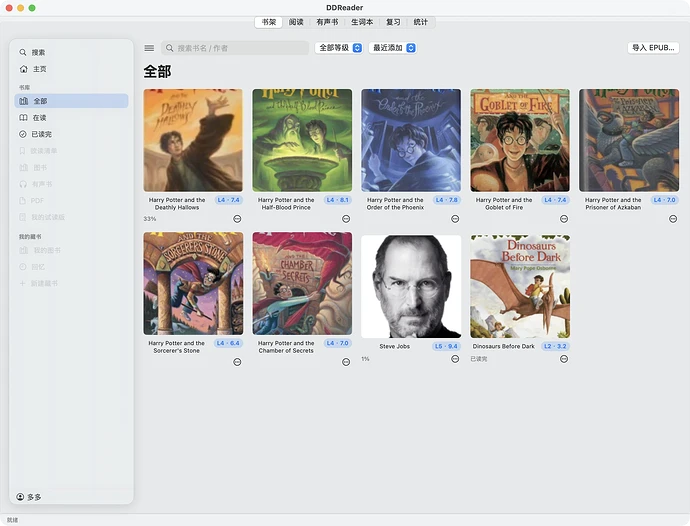Open the 多多 user profile icon
Viewport: 690px width, 526px height.
(x=20, y=497)
